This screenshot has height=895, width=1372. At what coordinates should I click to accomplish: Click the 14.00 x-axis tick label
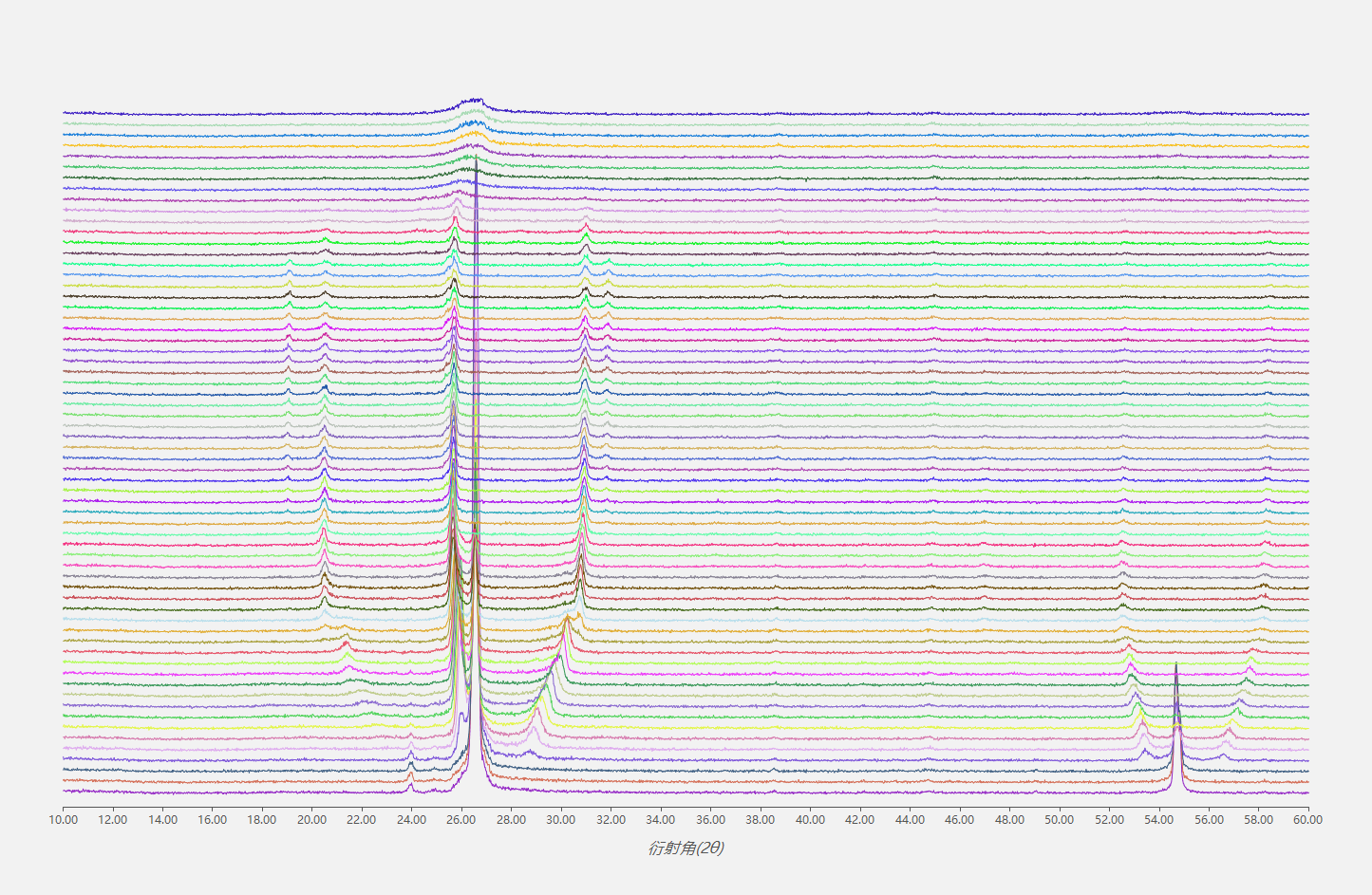point(163,820)
